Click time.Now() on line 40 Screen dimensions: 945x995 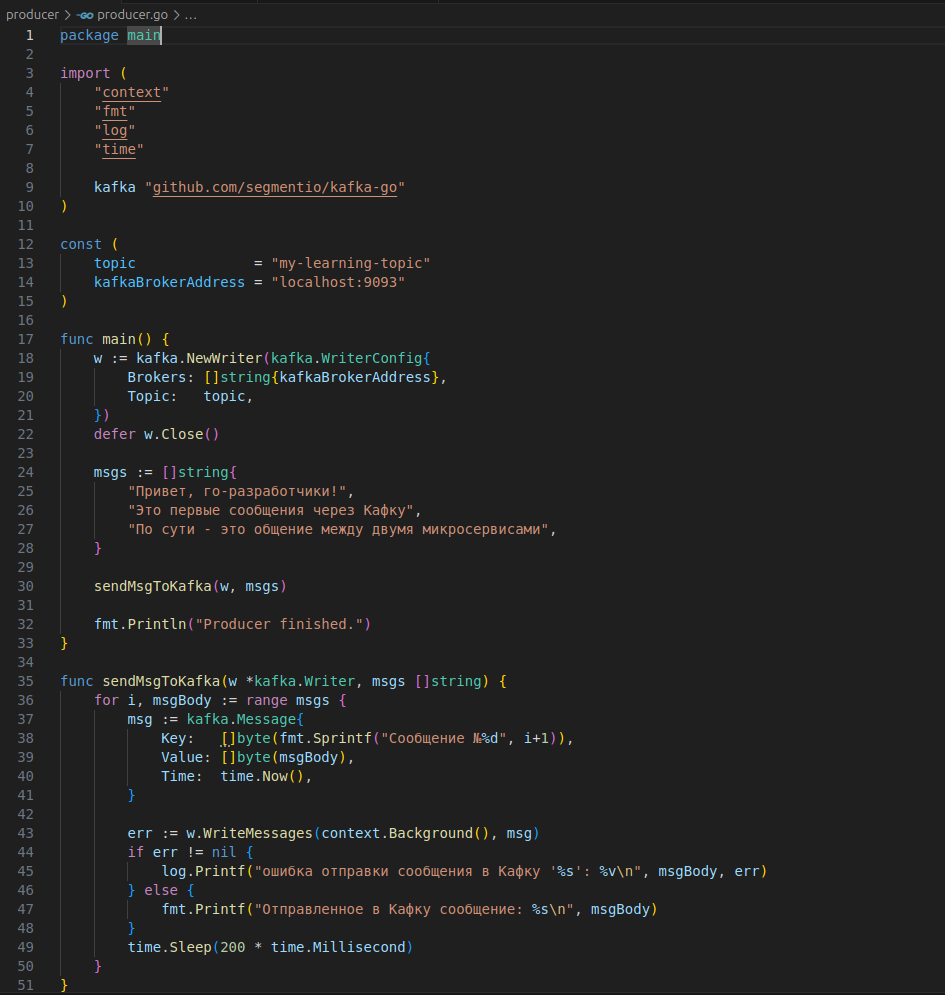[262, 776]
